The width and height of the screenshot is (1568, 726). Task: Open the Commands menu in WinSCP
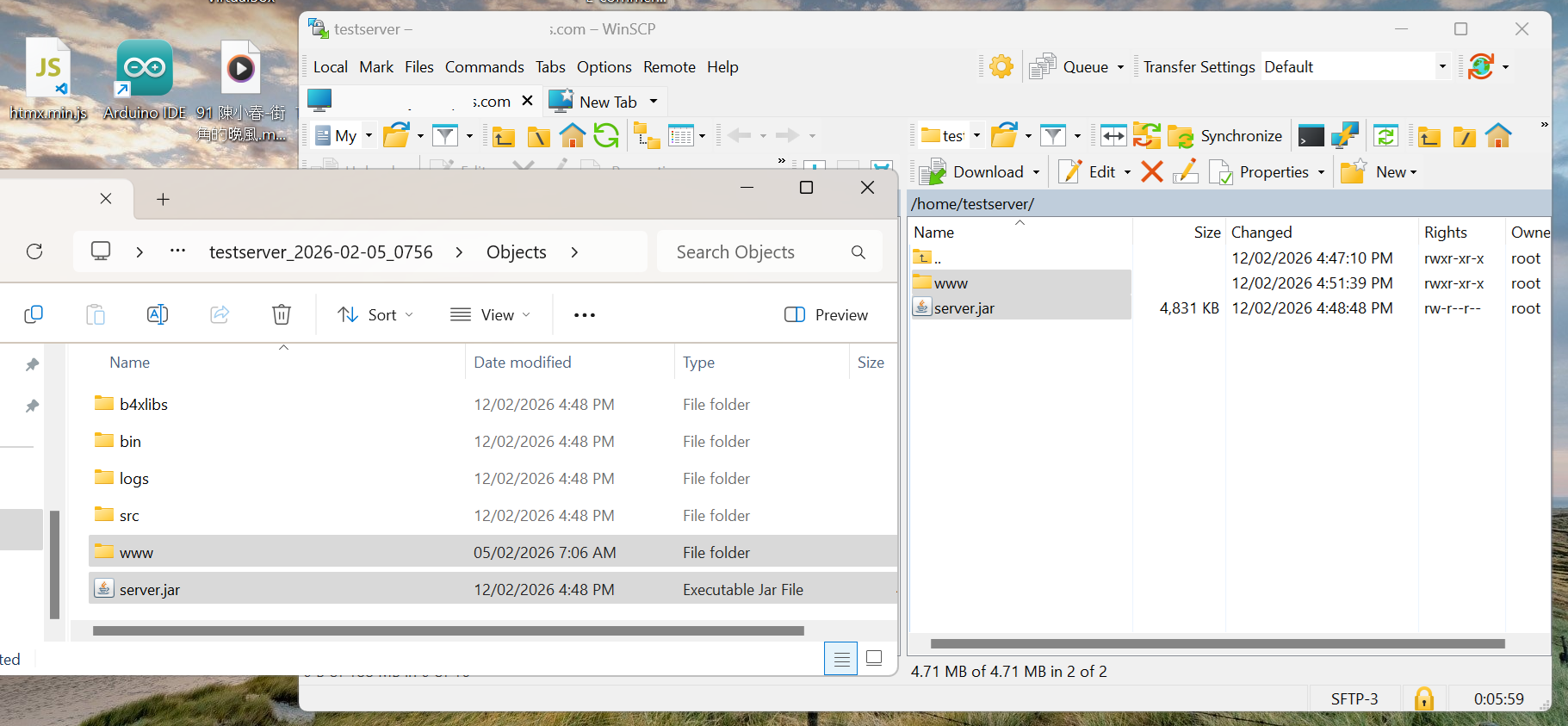coord(485,67)
